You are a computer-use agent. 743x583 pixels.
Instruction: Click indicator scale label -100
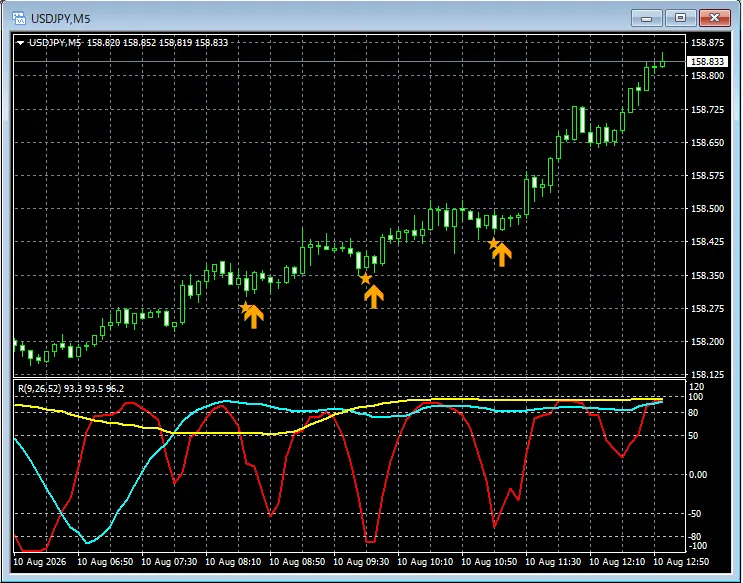(697, 546)
